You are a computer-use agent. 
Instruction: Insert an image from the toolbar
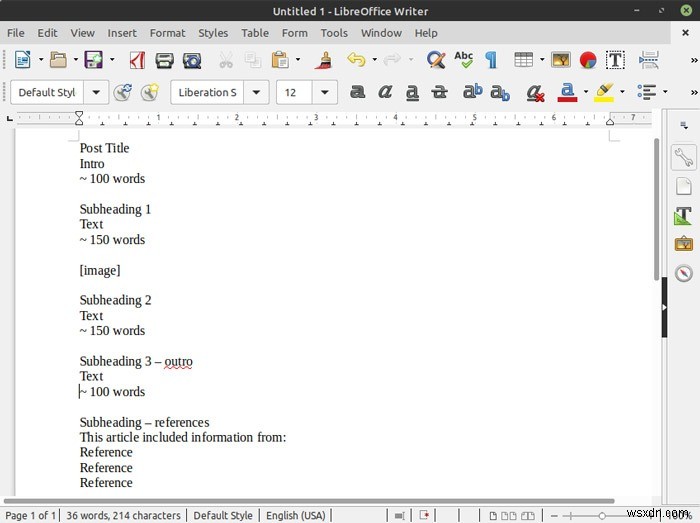(x=561, y=60)
